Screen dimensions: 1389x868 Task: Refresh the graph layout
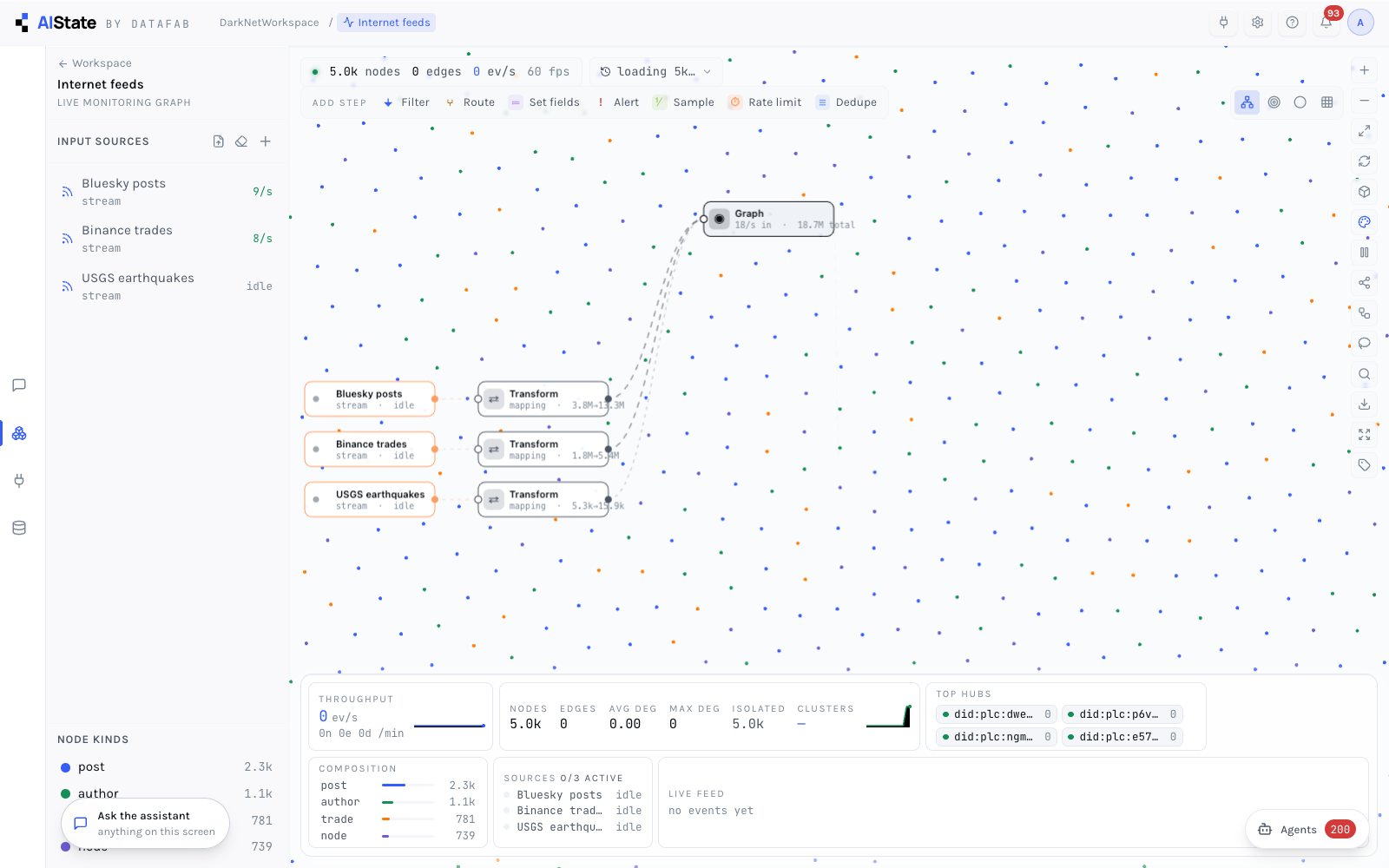click(x=1364, y=161)
